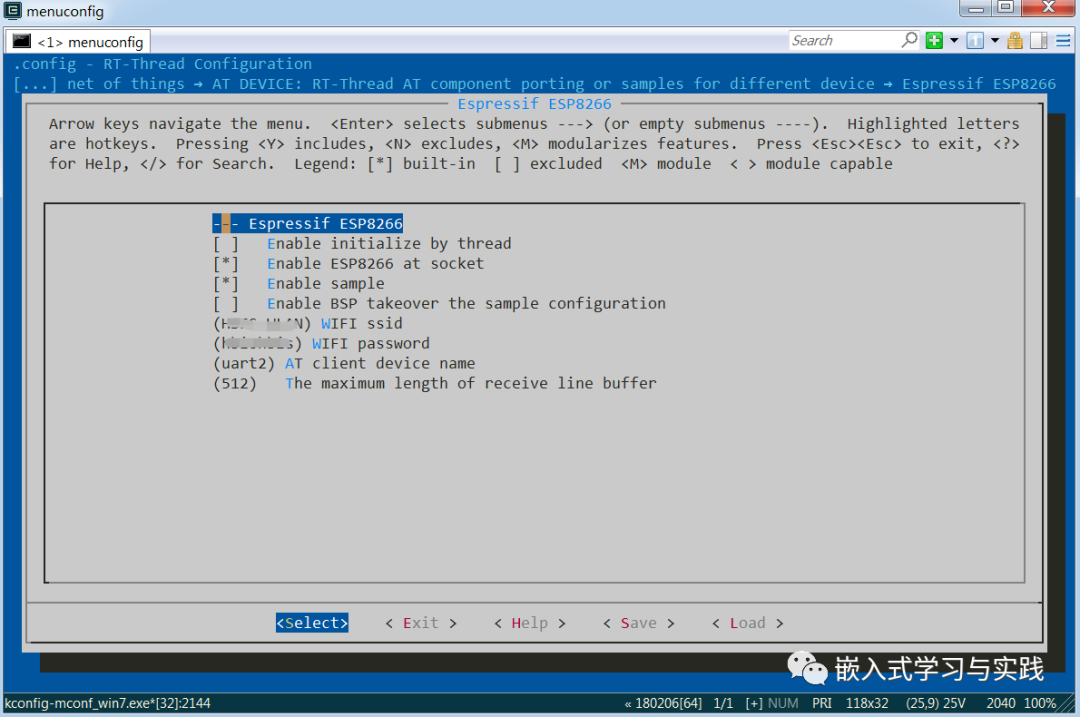The image size is (1080, 717).
Task: Select AT client device name entry
Action: pyautogui.click(x=344, y=364)
